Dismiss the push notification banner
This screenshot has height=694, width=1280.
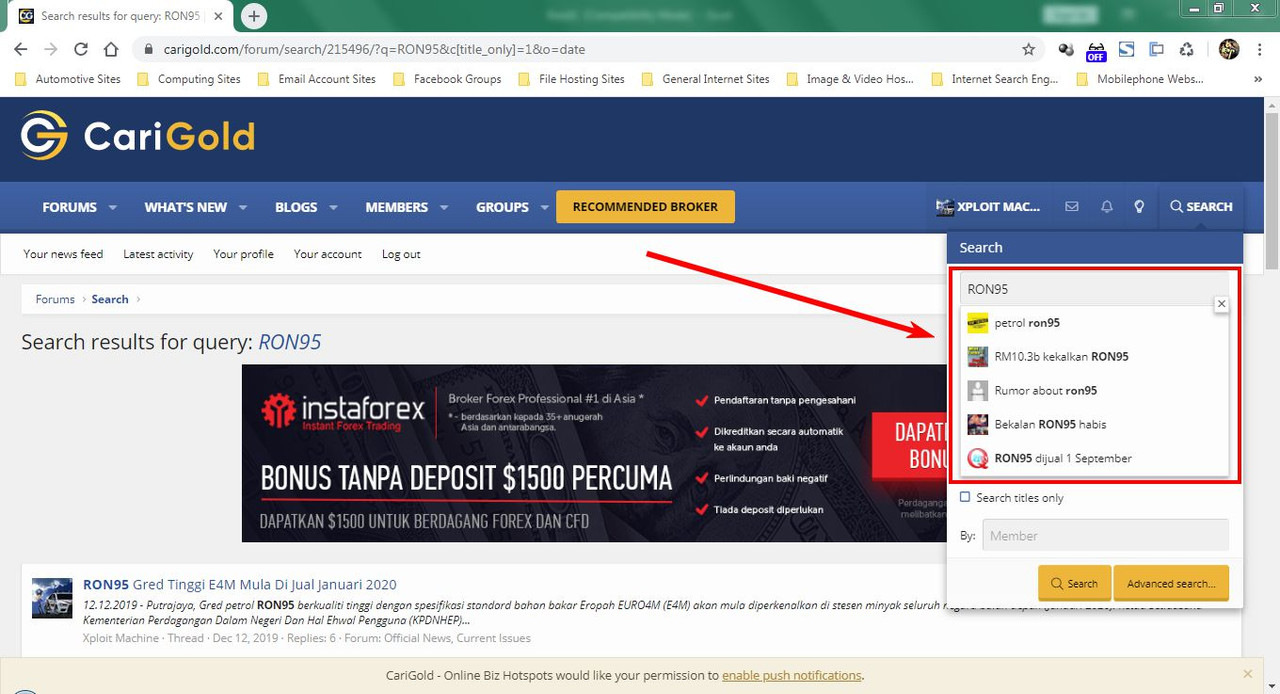(x=1247, y=675)
